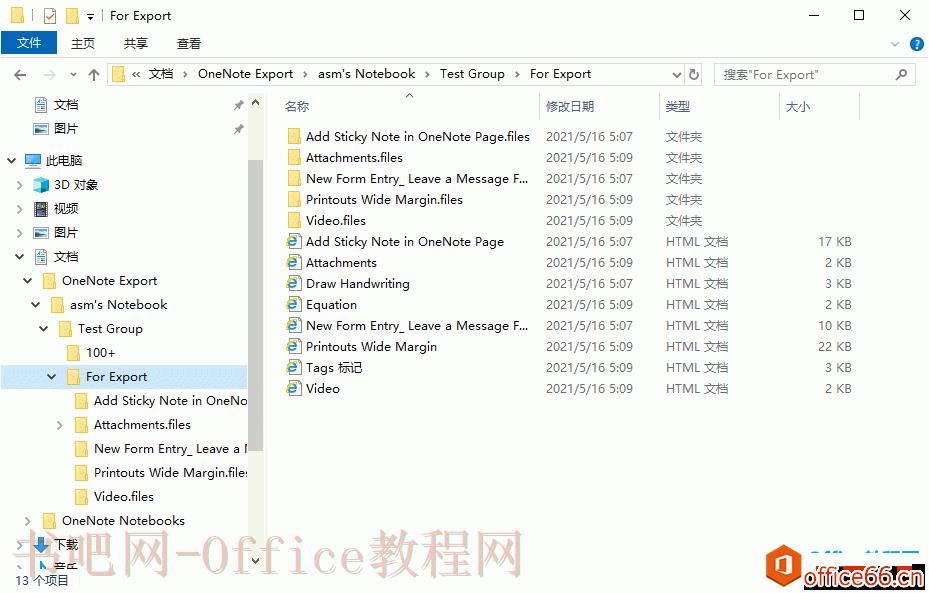The width and height of the screenshot is (929, 593).
Task: Click Test Group in address breadcrumb
Action: [472, 74]
